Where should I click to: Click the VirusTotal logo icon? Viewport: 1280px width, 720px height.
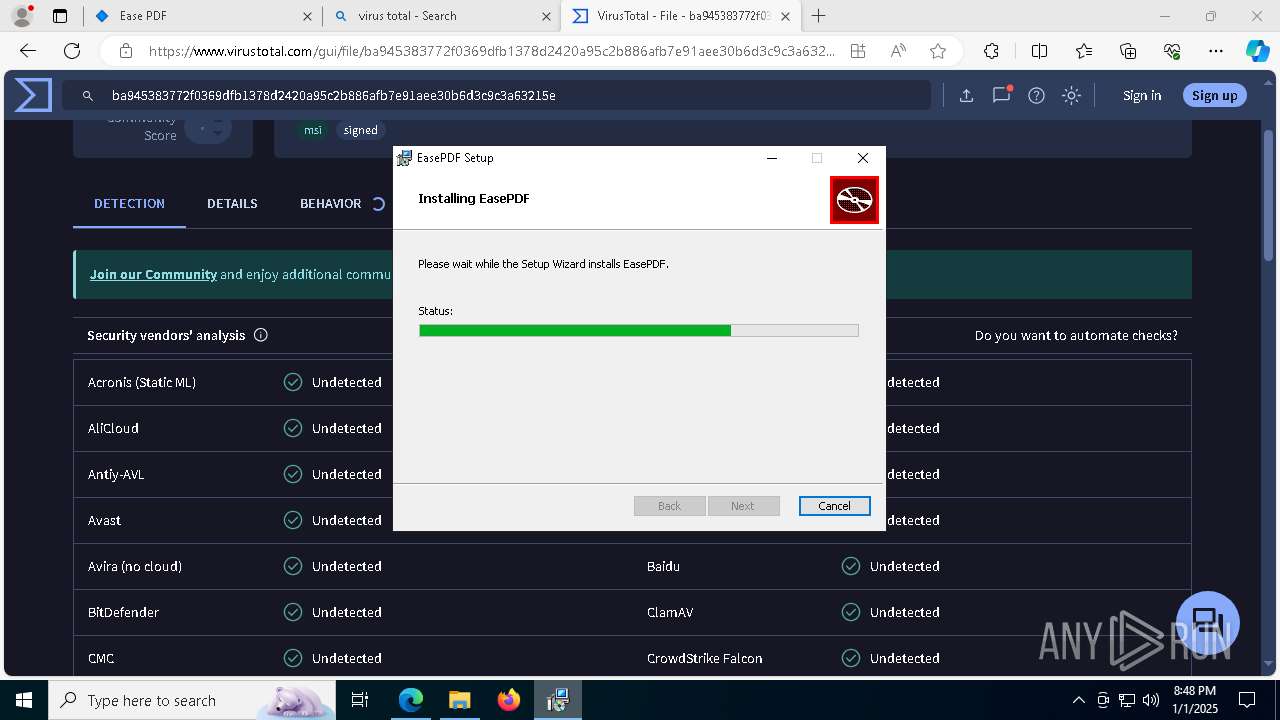(33, 95)
